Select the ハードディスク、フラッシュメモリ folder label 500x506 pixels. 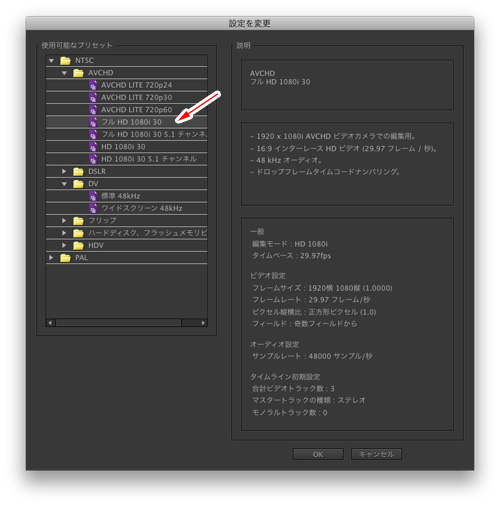[147, 233]
